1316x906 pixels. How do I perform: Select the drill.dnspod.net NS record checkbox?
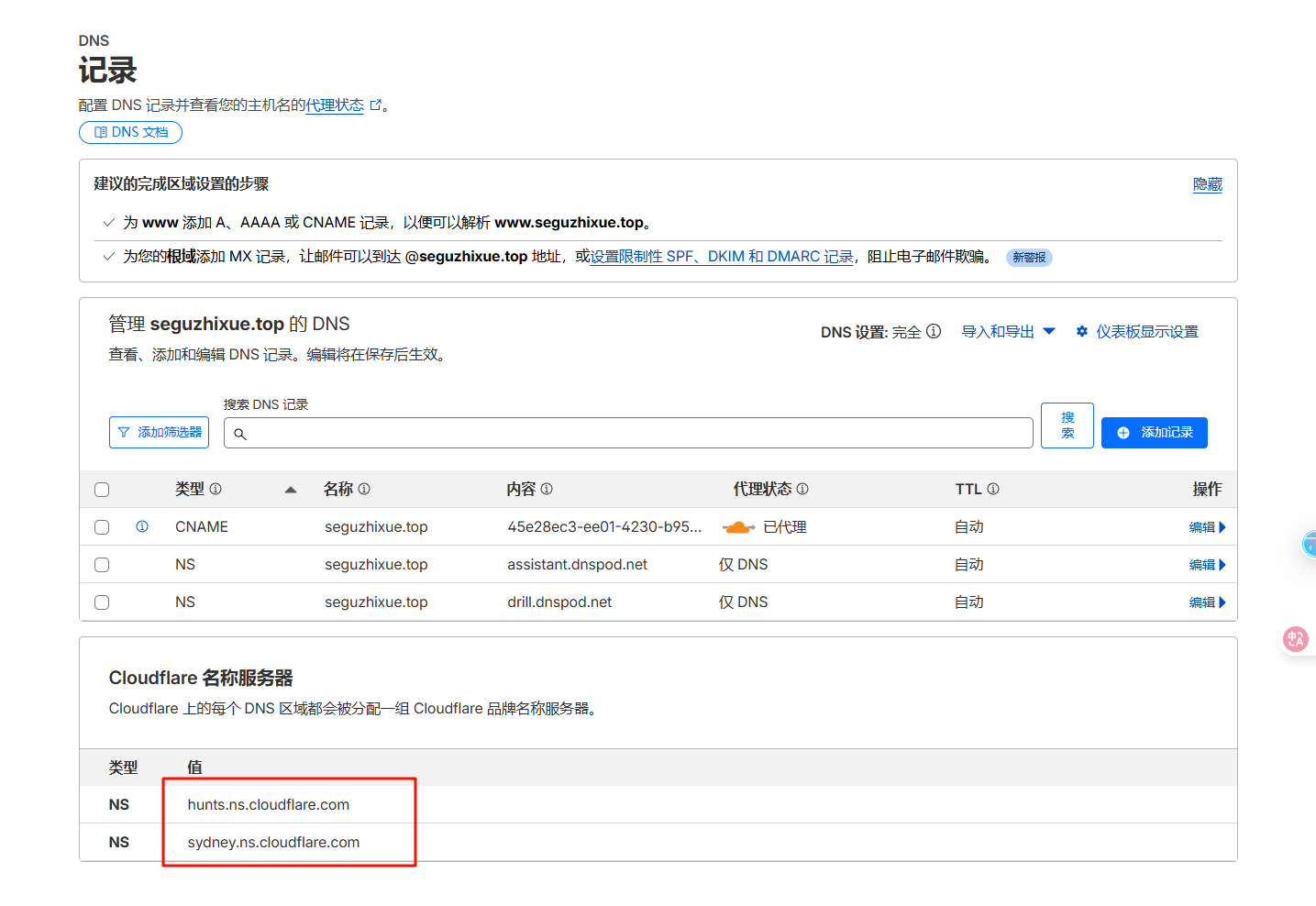click(102, 602)
